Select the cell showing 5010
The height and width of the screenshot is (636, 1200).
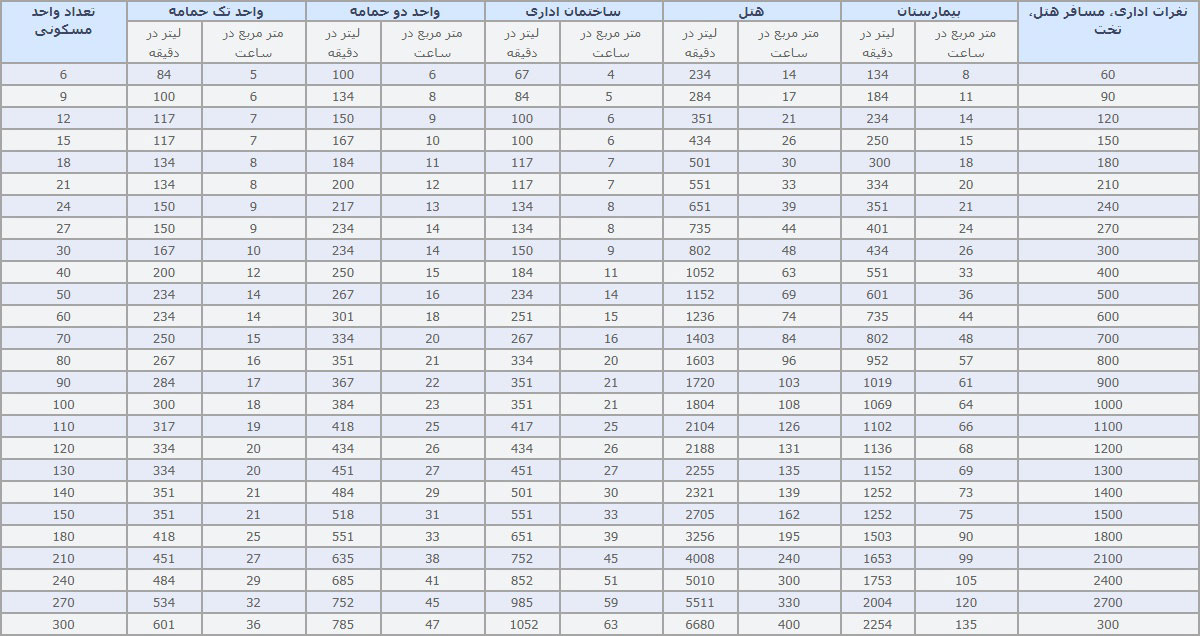(x=700, y=581)
